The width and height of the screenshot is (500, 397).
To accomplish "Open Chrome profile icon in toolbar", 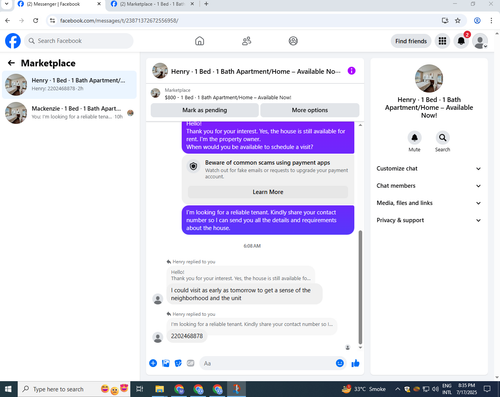I will click(x=477, y=21).
